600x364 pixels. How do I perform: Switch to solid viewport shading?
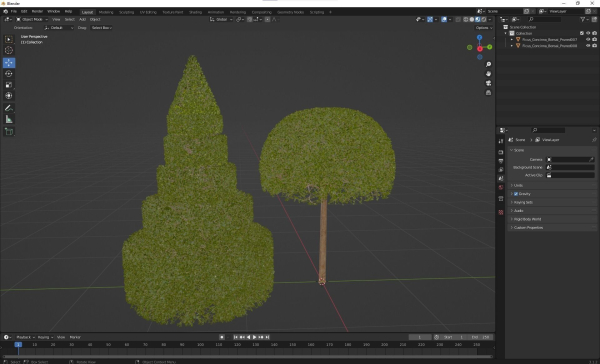click(x=472, y=19)
